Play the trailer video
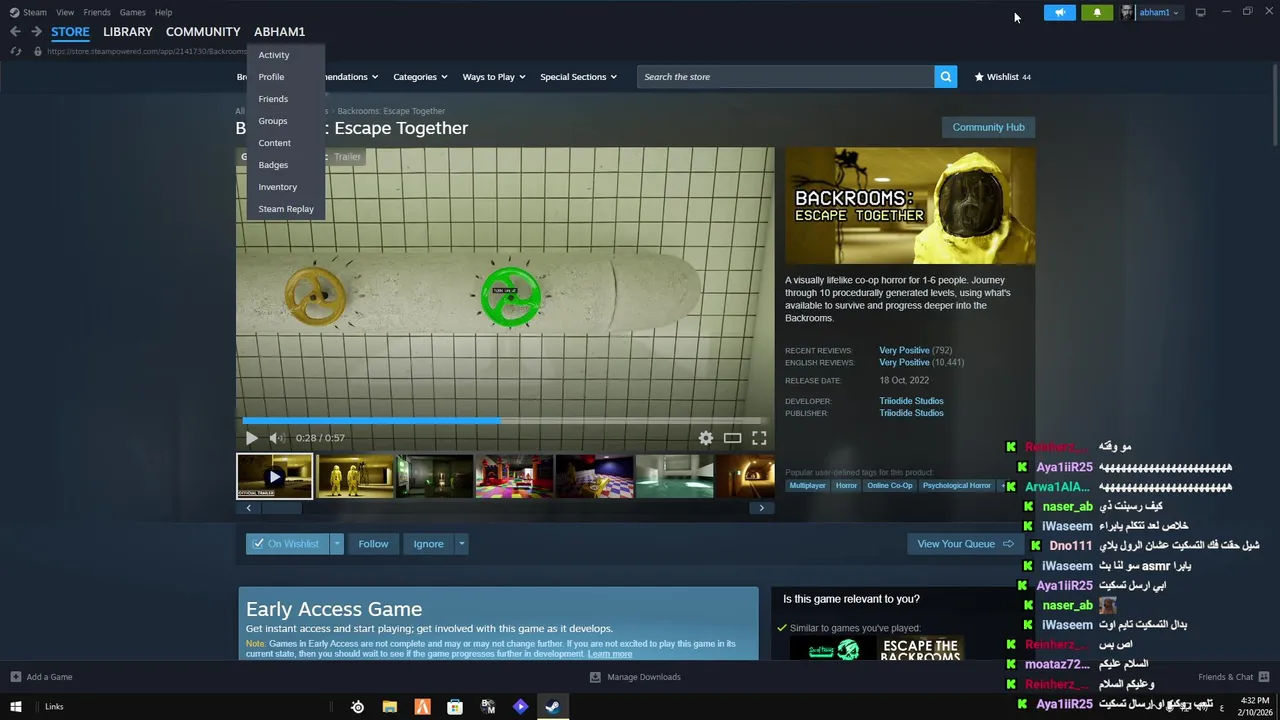Viewport: 1280px width, 720px height. point(251,438)
